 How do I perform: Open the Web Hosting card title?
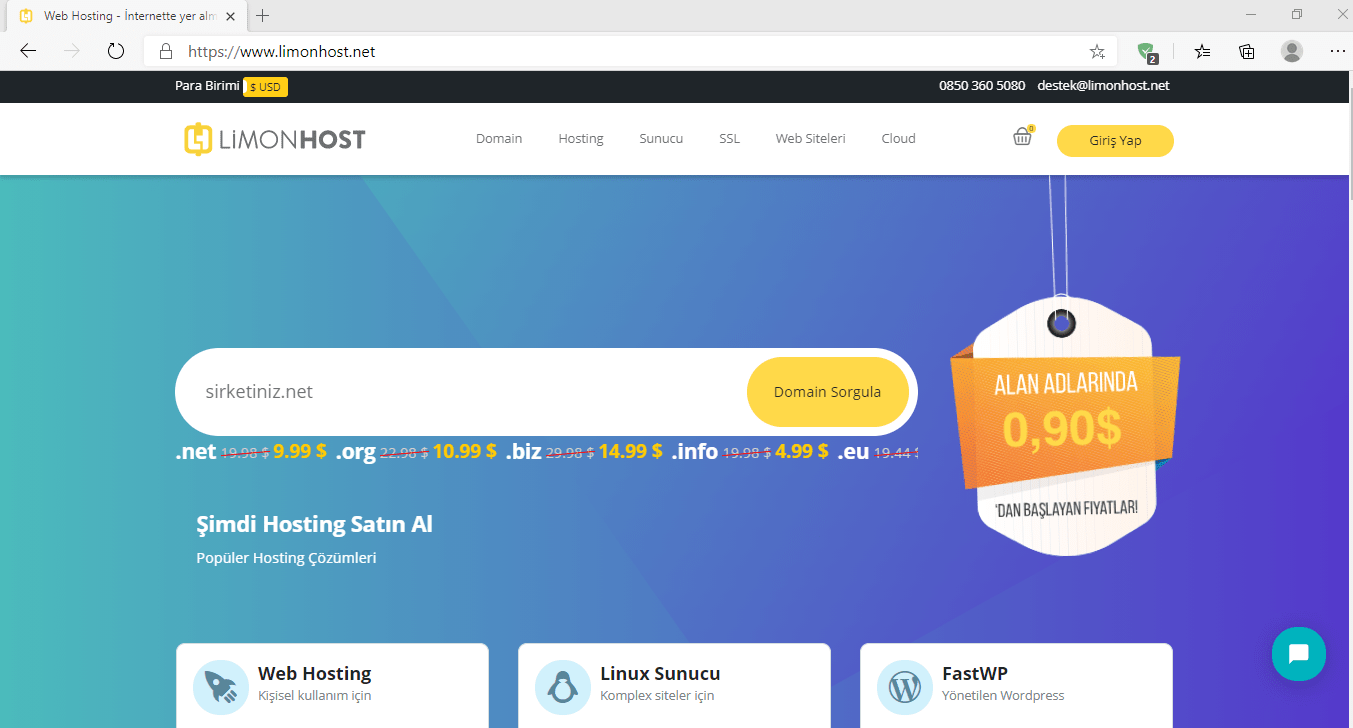tap(314, 674)
